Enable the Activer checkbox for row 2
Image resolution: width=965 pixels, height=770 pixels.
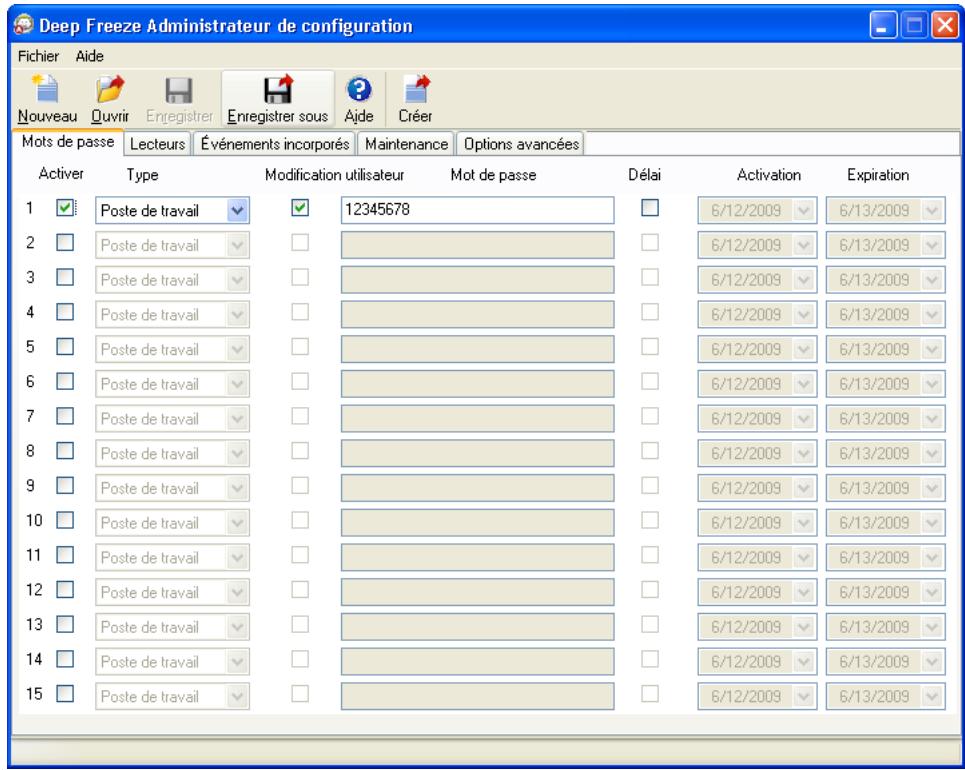pos(65,243)
